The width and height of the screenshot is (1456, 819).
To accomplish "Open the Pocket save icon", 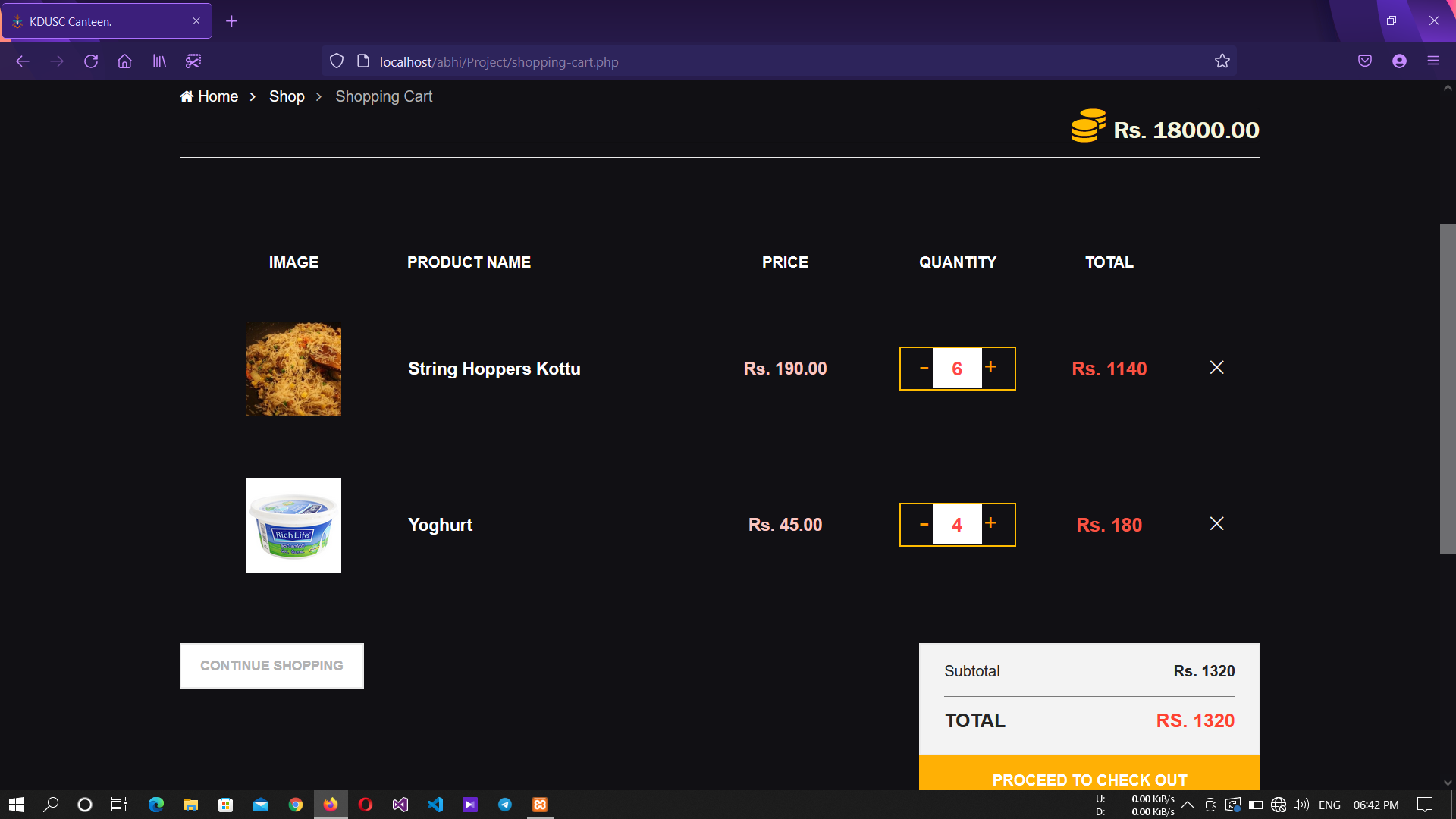I will pos(1364,61).
